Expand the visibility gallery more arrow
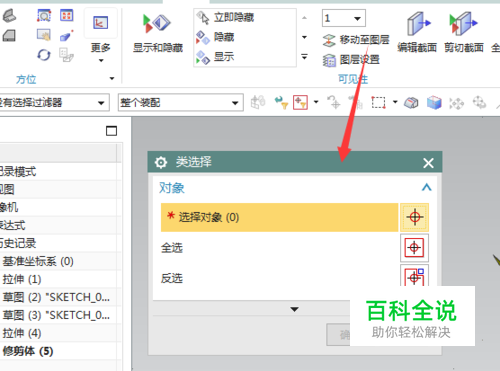Screen dimensions: 500x371 click(304, 57)
